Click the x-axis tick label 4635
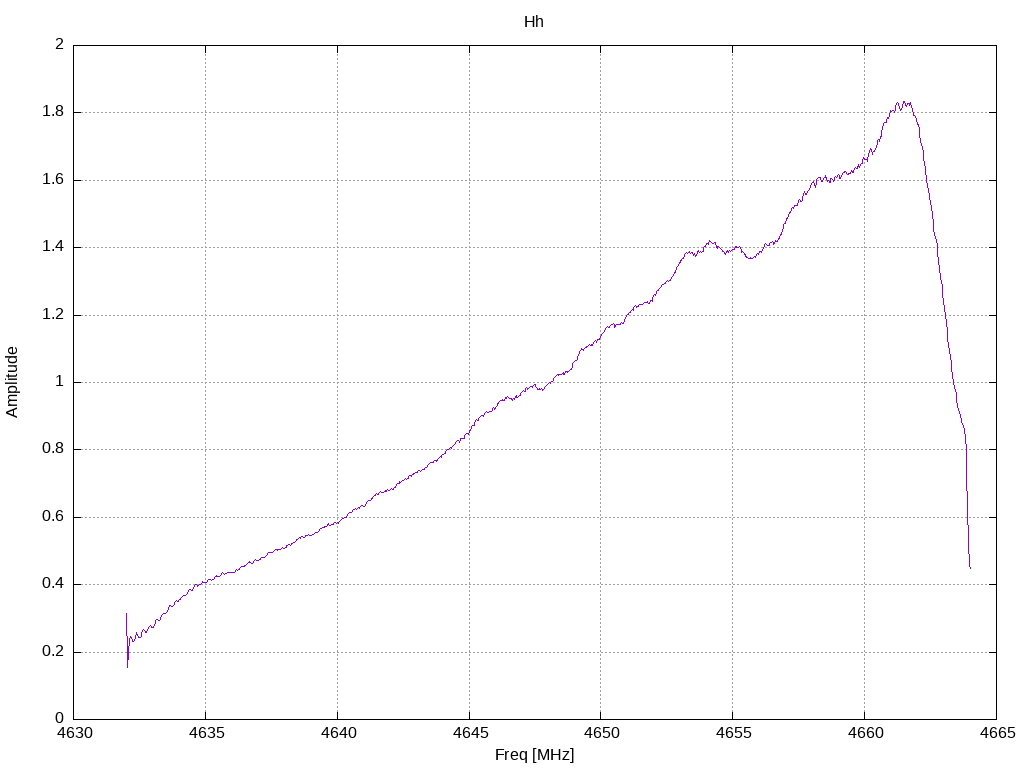 coord(206,733)
